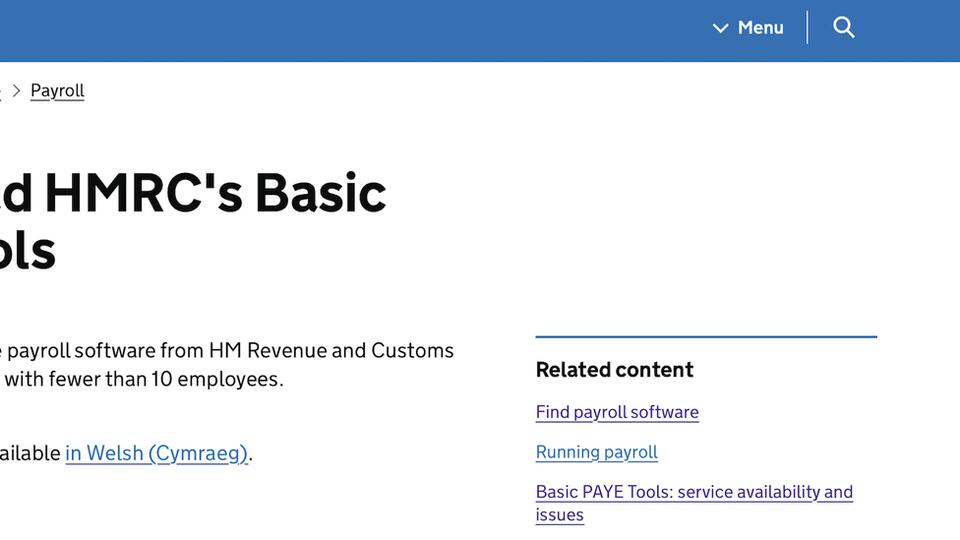
Task: Click the chevron arrow beside Menu
Action: (x=720, y=28)
